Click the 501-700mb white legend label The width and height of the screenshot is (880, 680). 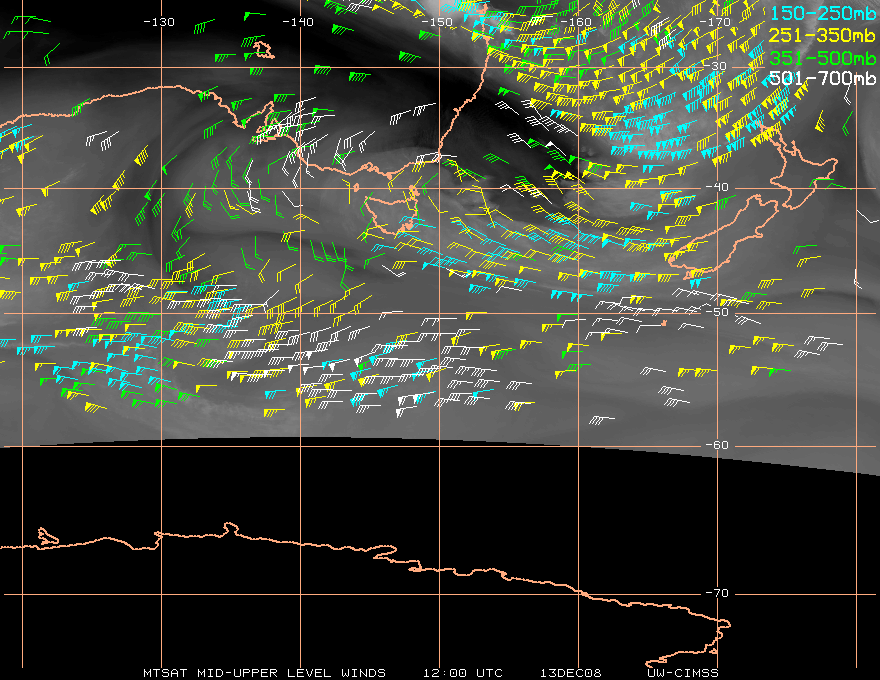tap(823, 78)
